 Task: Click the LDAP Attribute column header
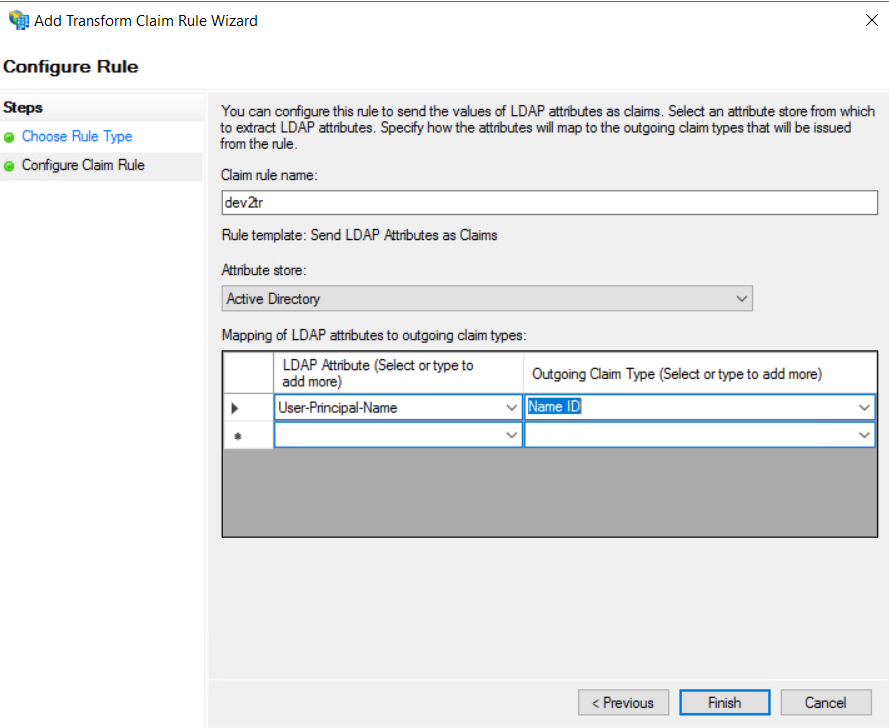(x=398, y=373)
